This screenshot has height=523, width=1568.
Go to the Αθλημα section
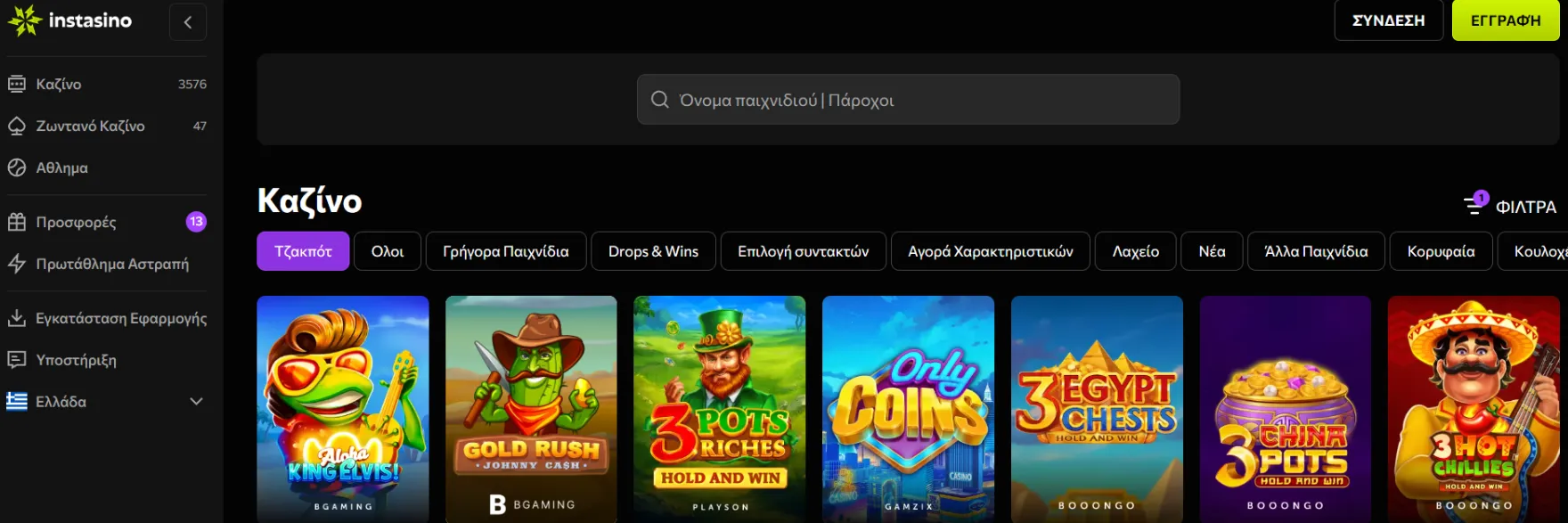pos(107,168)
